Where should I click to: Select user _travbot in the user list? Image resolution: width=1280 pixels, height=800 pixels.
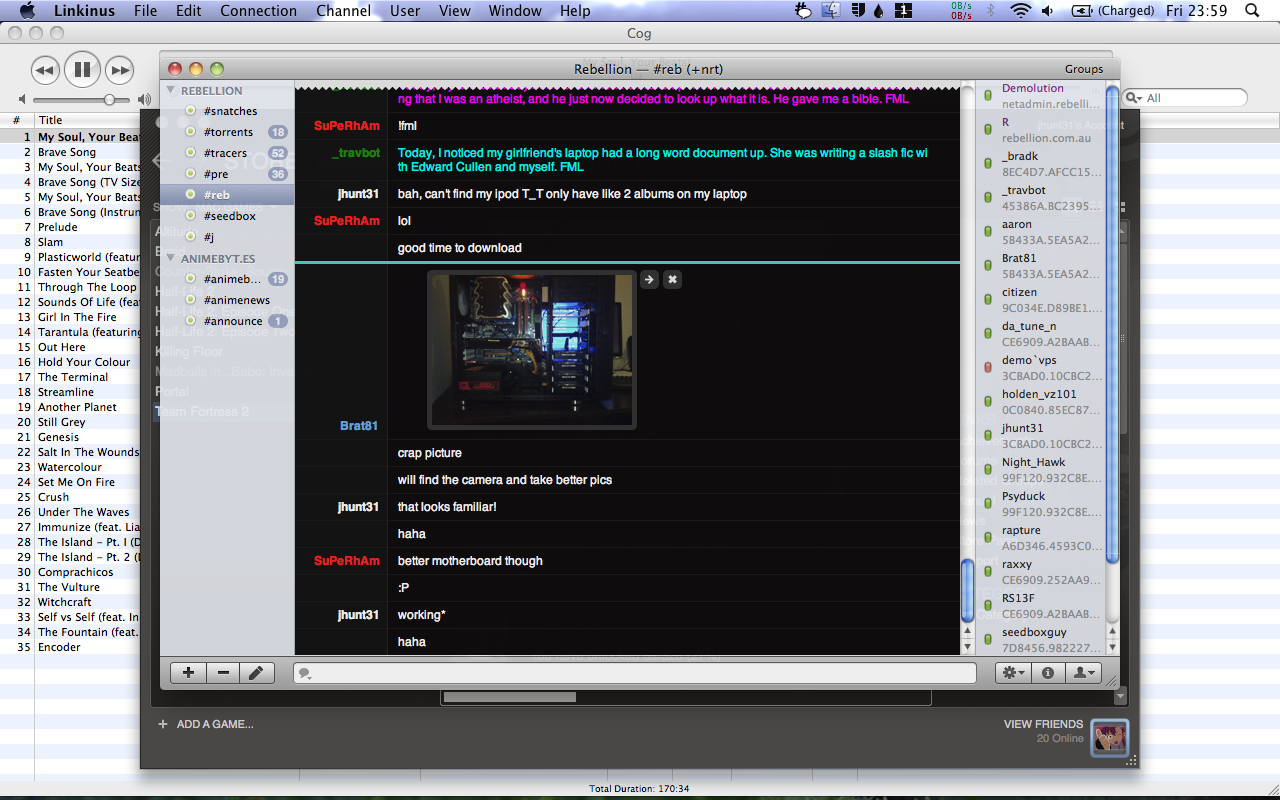(x=1040, y=198)
